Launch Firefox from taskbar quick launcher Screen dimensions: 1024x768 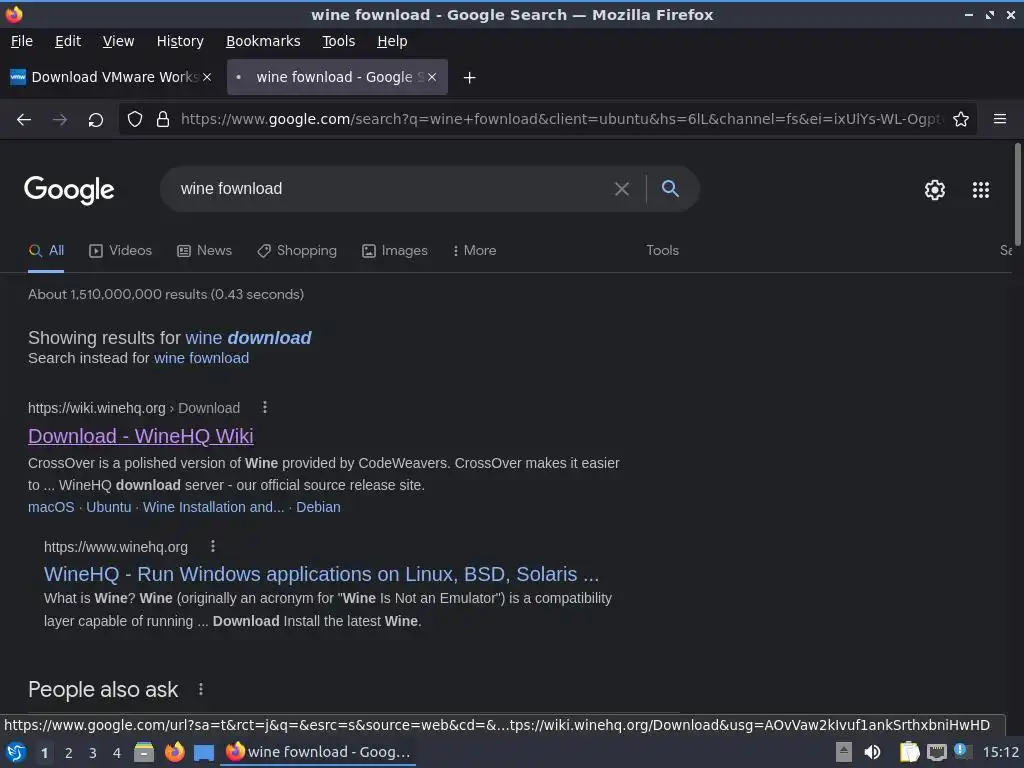click(174, 752)
